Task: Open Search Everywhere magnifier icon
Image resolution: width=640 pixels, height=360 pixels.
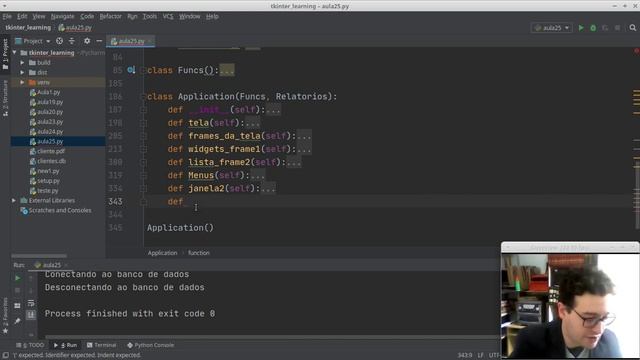Action: tap(633, 28)
